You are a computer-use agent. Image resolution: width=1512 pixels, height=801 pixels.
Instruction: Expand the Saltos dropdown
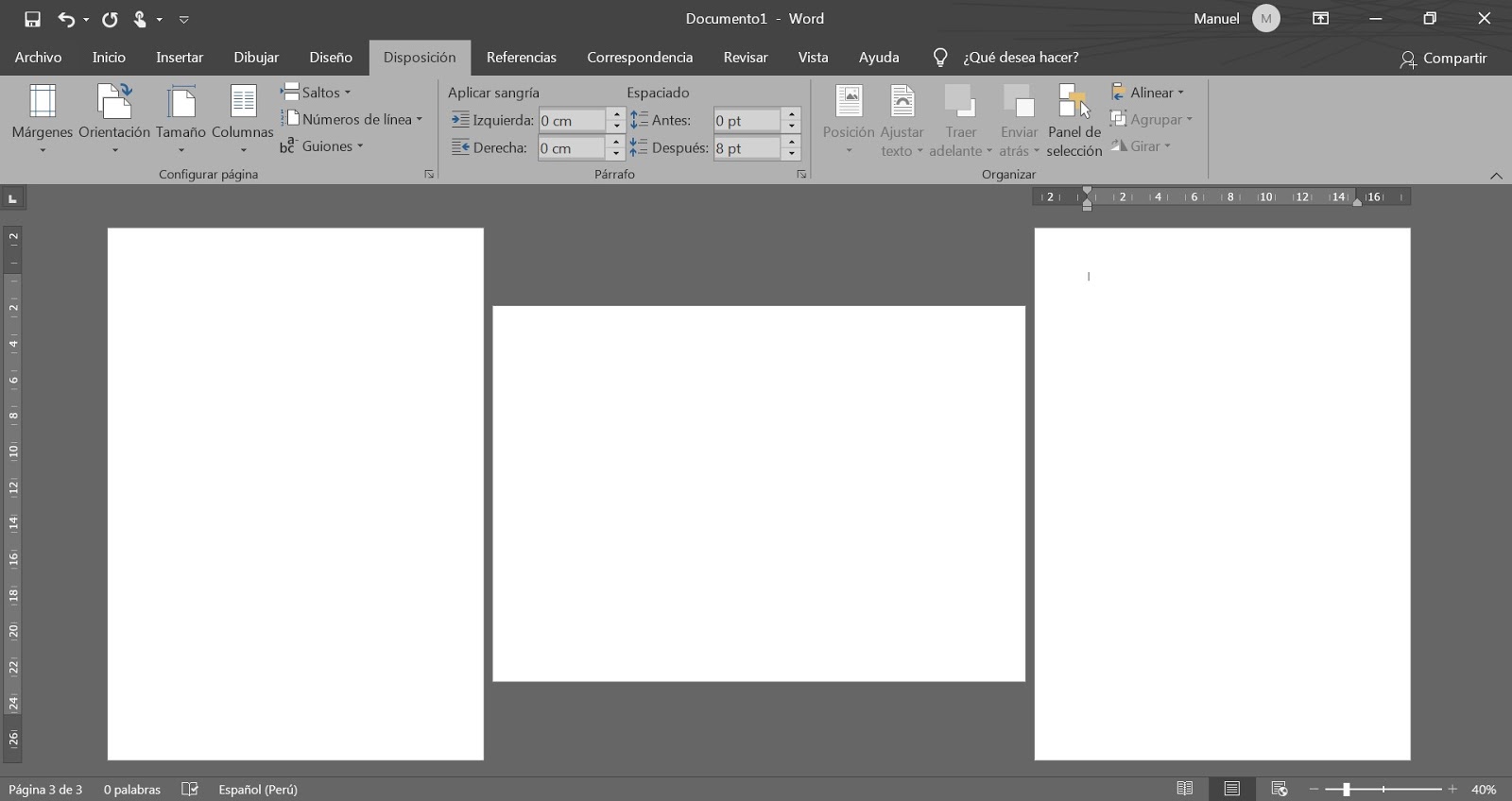(x=316, y=93)
